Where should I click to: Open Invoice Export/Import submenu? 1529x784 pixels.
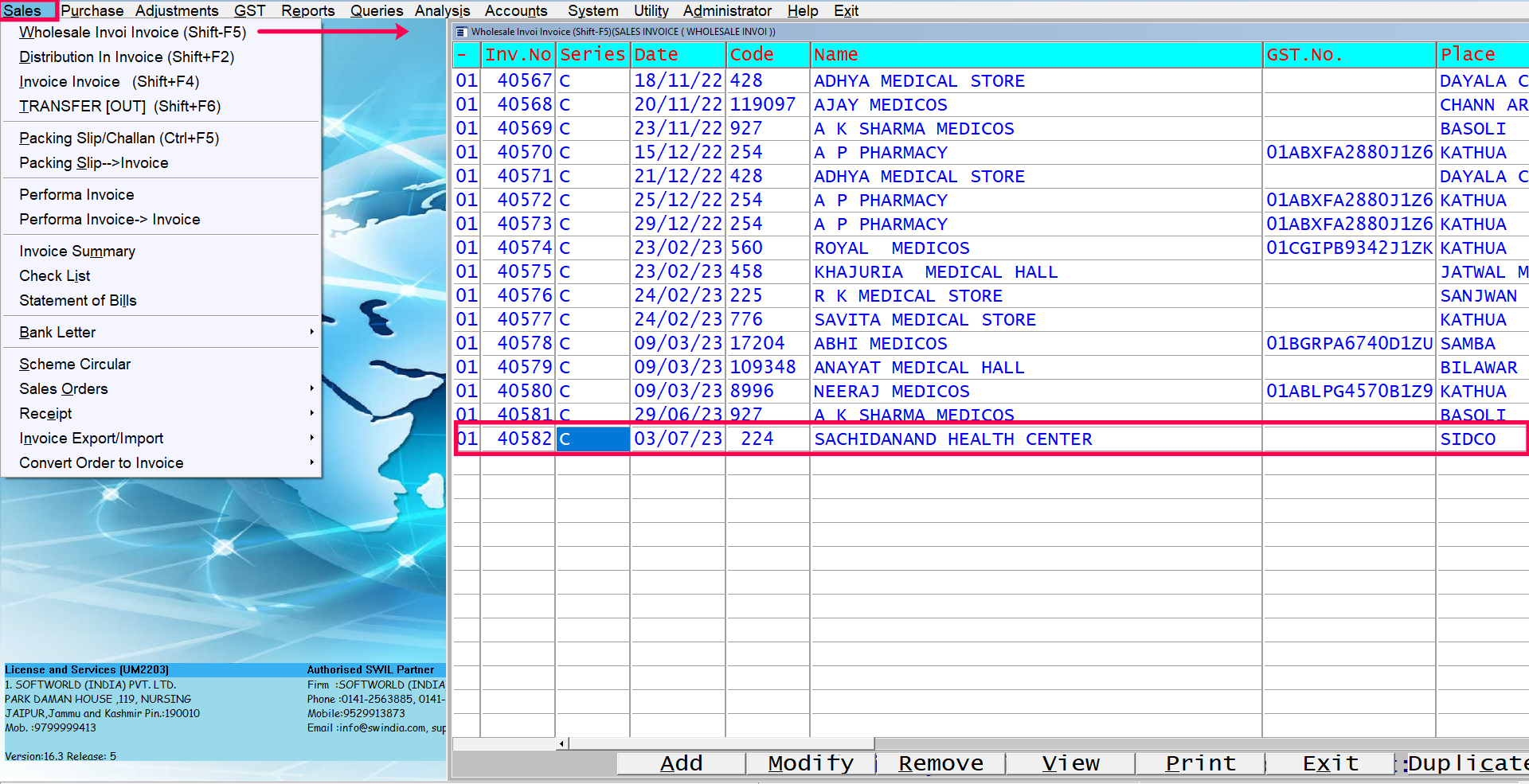[159, 438]
